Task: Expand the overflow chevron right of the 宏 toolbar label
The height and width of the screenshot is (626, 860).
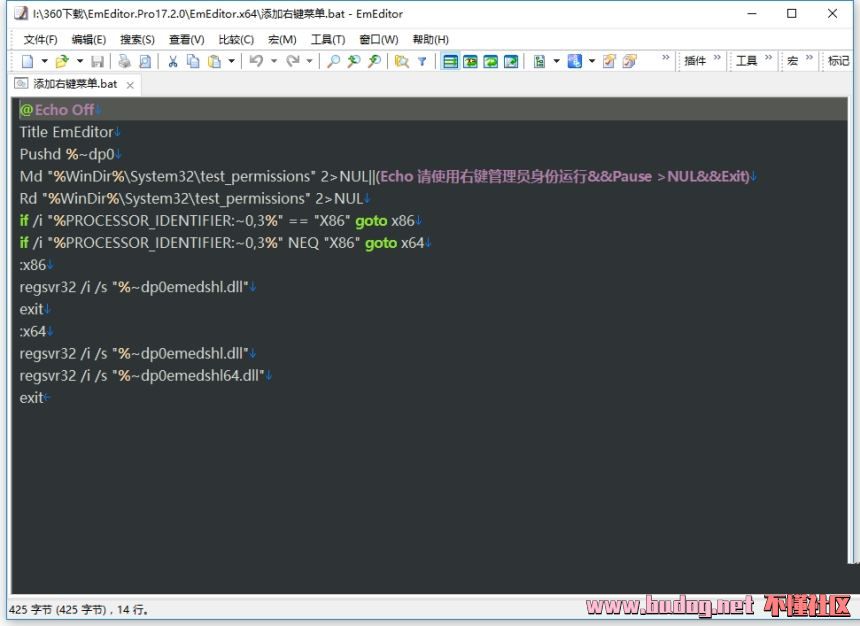Action: 809,58
